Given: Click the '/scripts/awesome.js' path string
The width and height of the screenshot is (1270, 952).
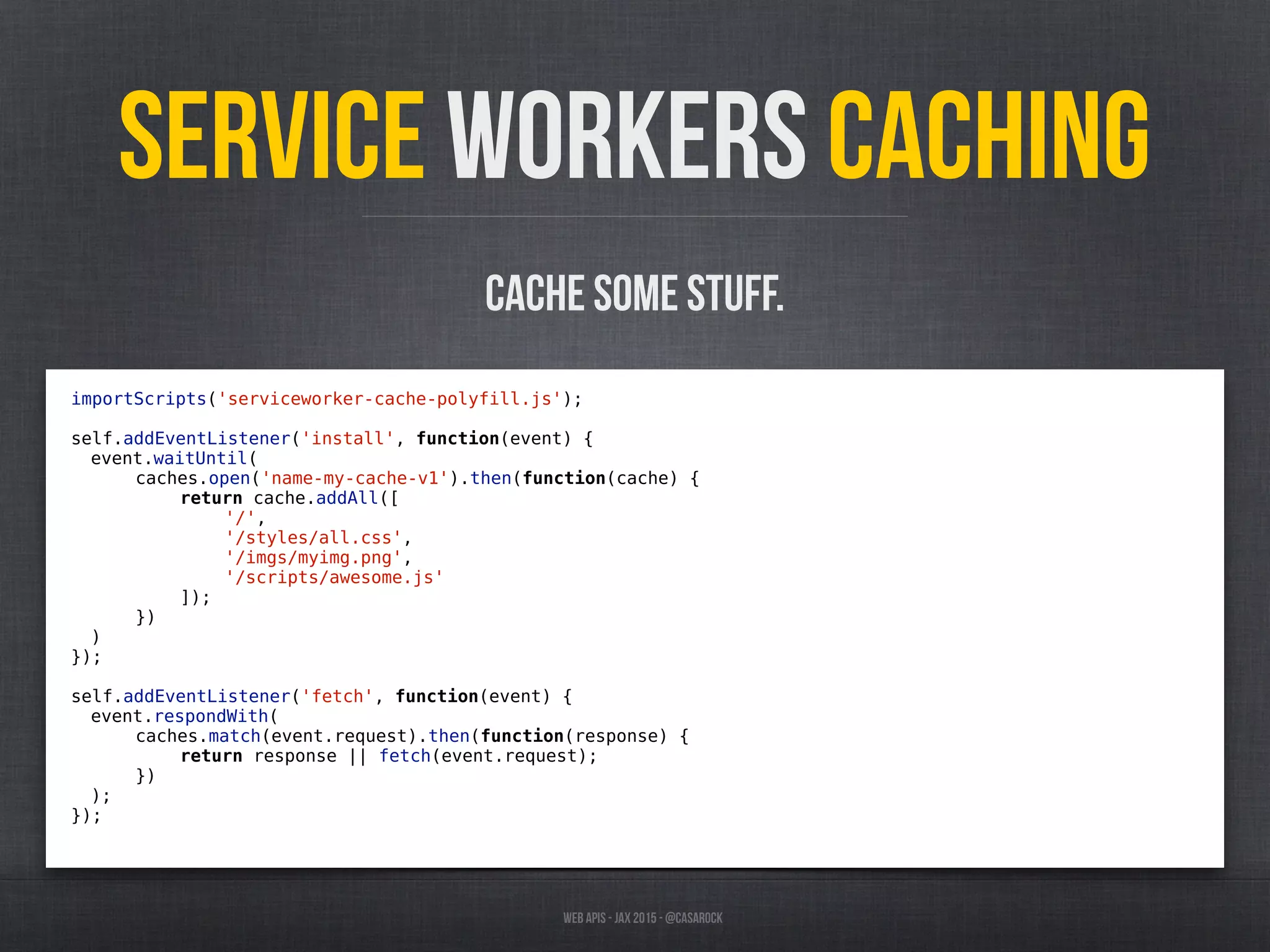Looking at the screenshot, I should [x=334, y=578].
